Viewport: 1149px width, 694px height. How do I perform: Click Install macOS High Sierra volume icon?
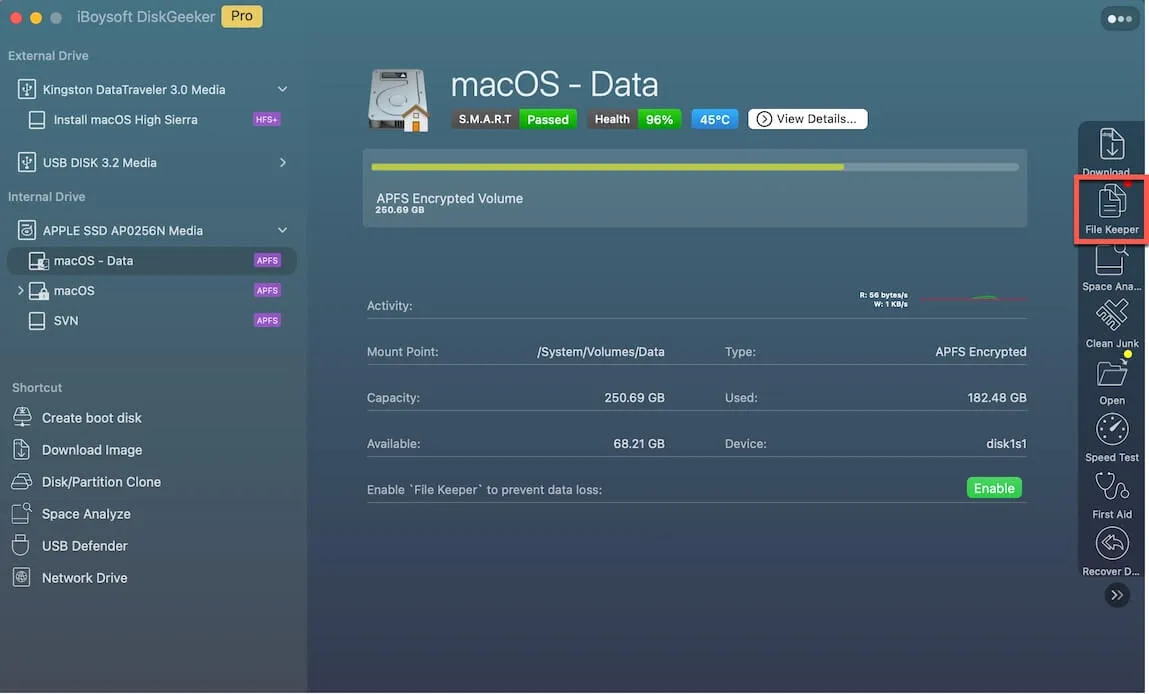[37, 119]
